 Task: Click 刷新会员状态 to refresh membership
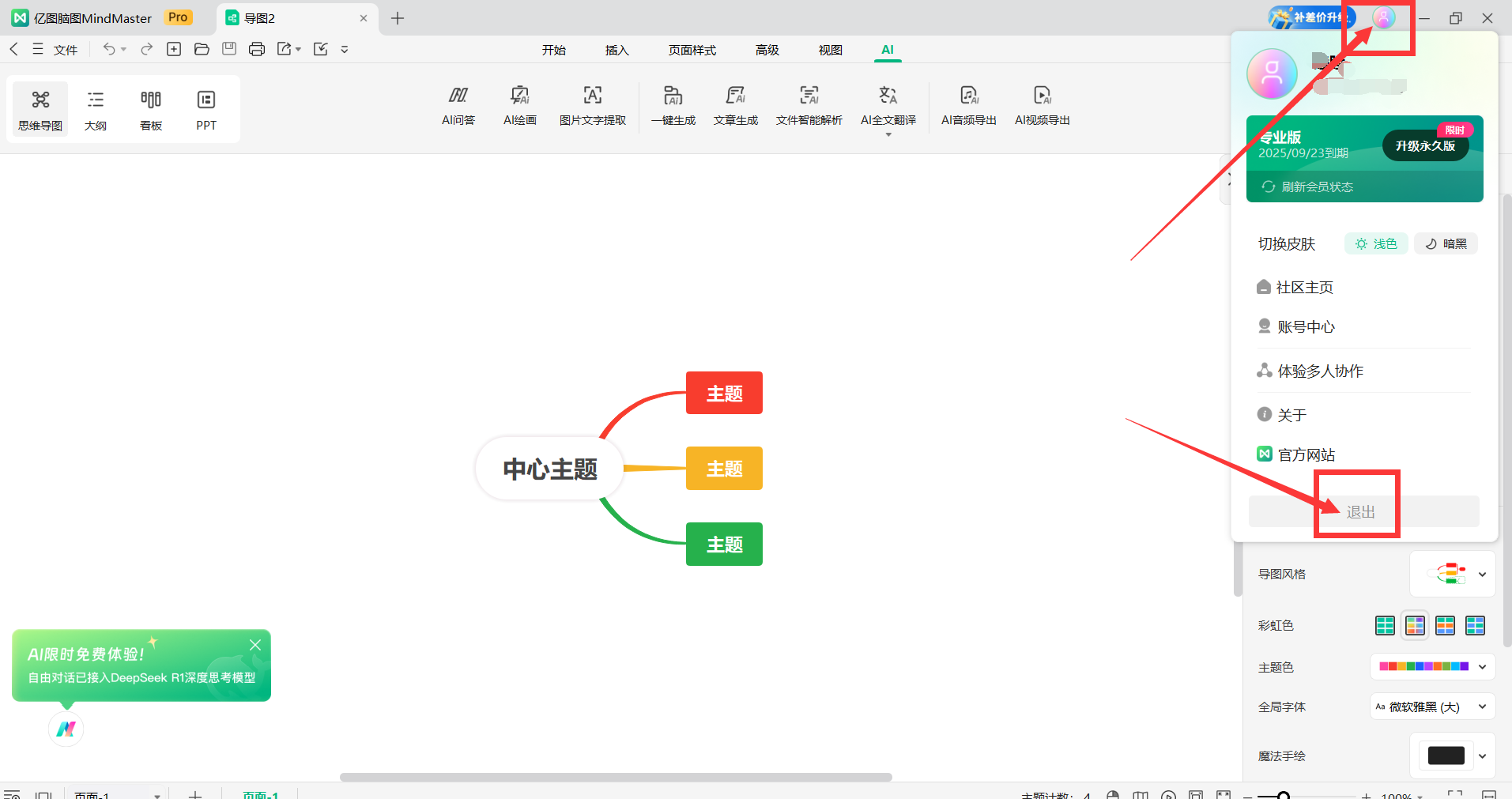pos(1308,187)
